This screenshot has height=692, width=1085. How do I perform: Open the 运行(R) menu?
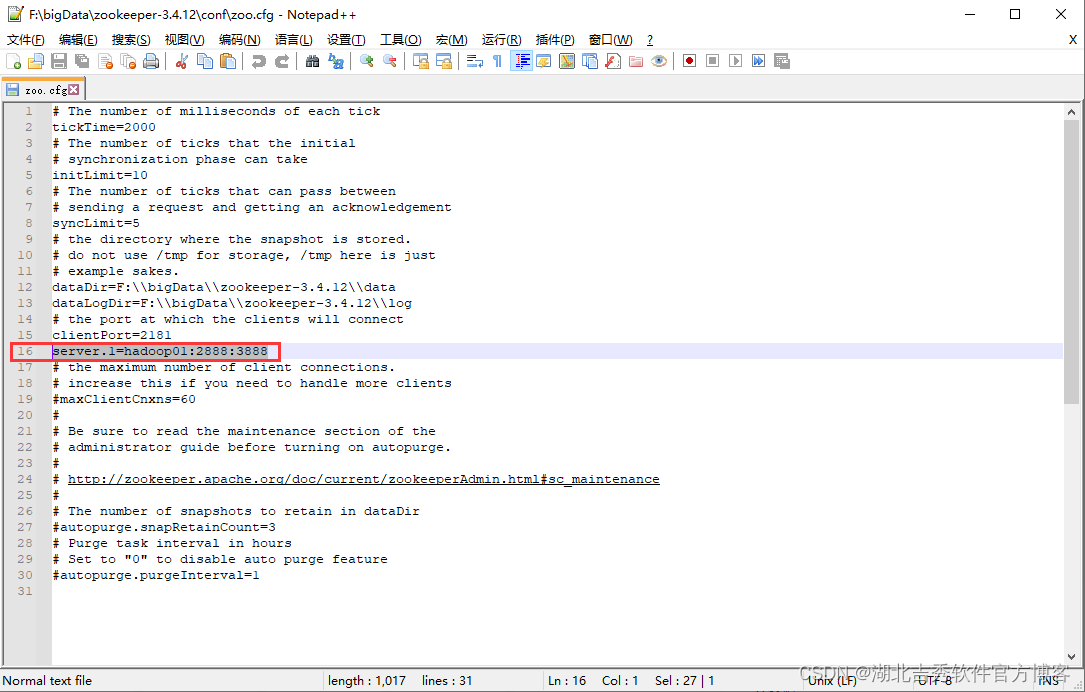502,39
